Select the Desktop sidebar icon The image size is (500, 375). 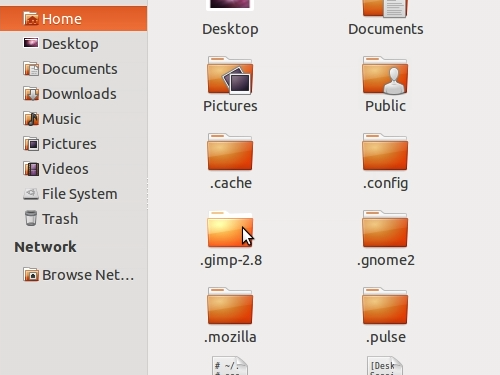click(31, 43)
